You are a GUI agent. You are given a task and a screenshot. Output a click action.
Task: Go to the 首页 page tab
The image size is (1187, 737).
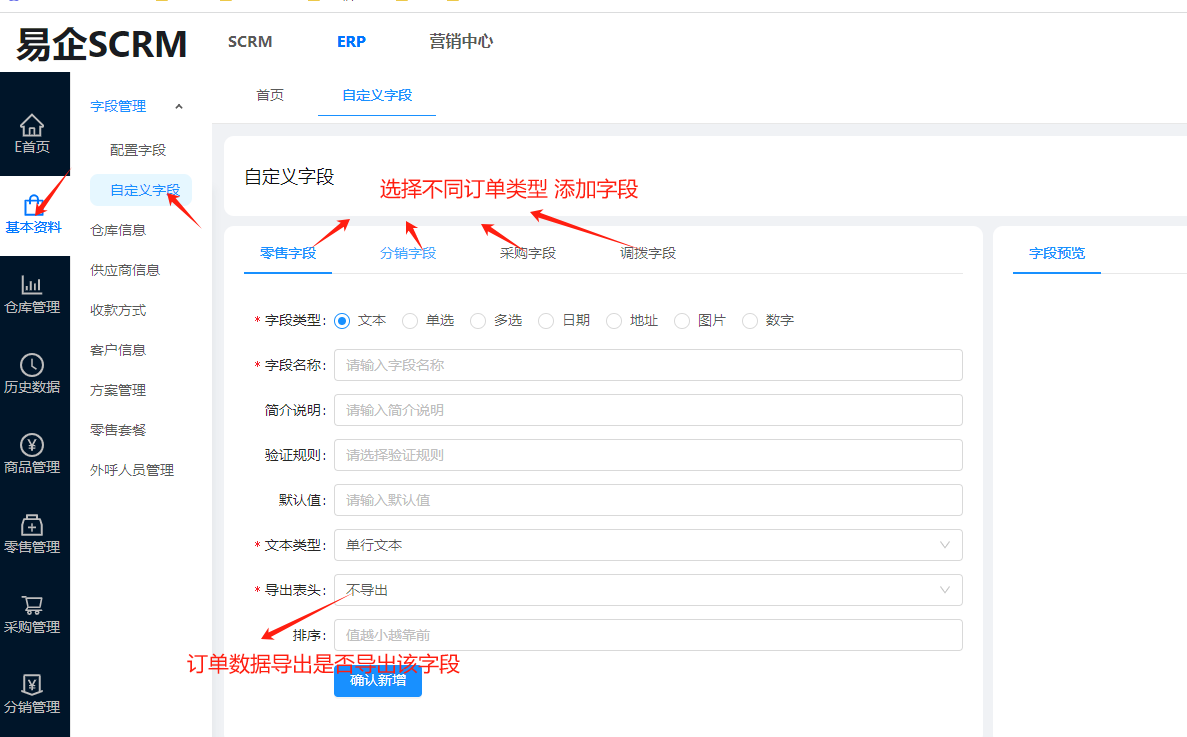tap(270, 95)
